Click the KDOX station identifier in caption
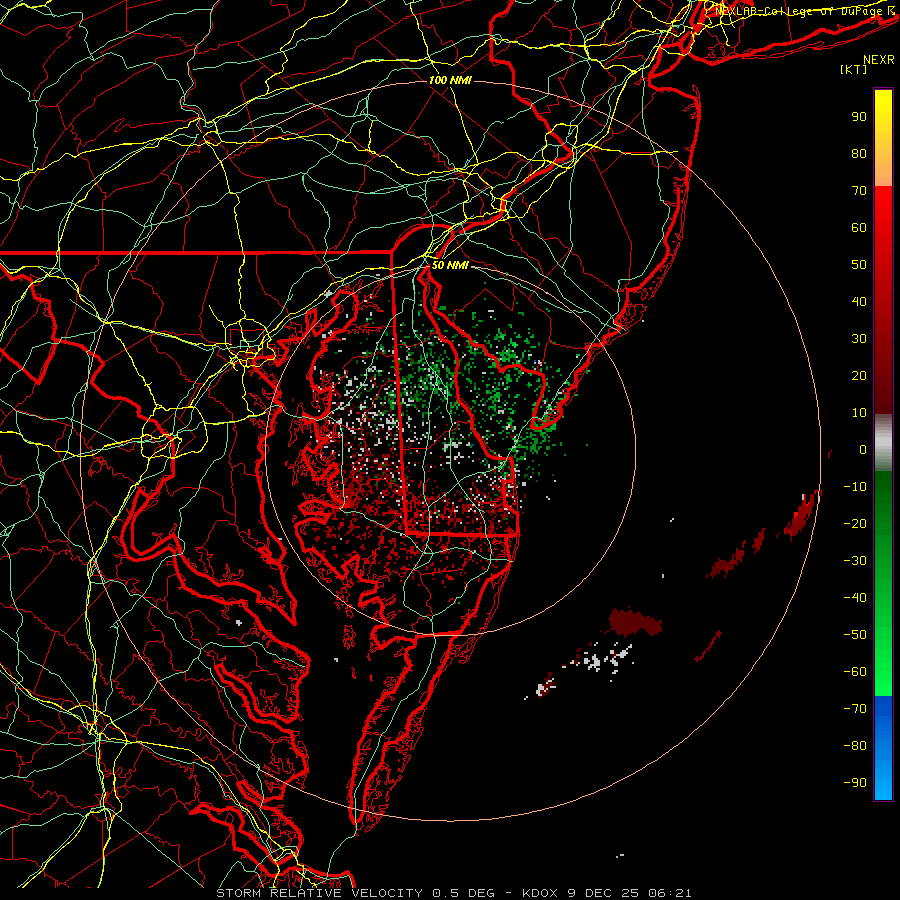The image size is (900, 900). tap(541, 893)
